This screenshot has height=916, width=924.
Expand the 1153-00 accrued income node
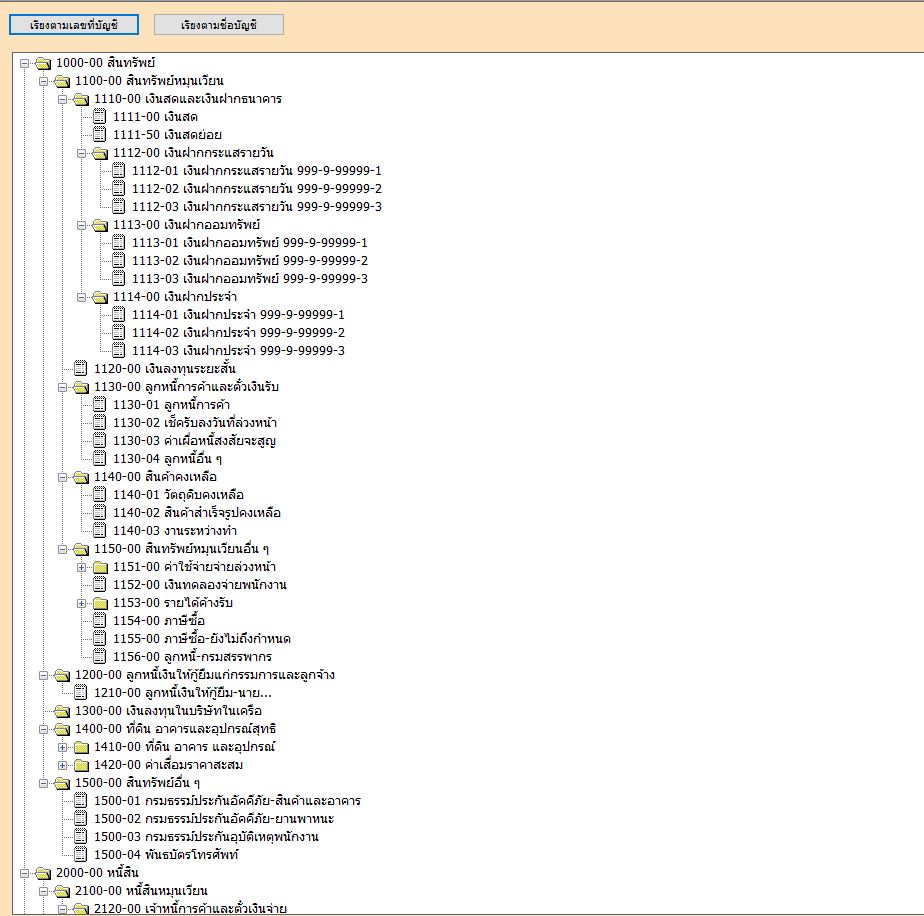[82, 603]
